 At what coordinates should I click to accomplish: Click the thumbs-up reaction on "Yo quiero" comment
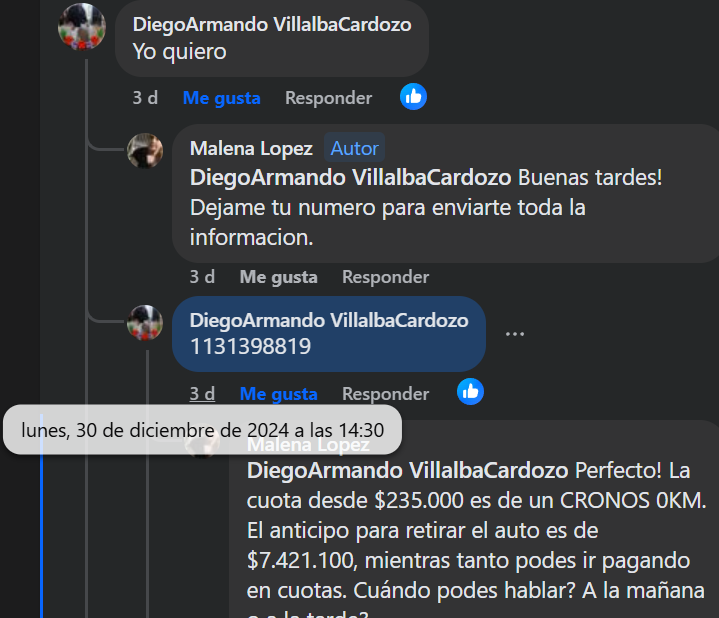[413, 97]
